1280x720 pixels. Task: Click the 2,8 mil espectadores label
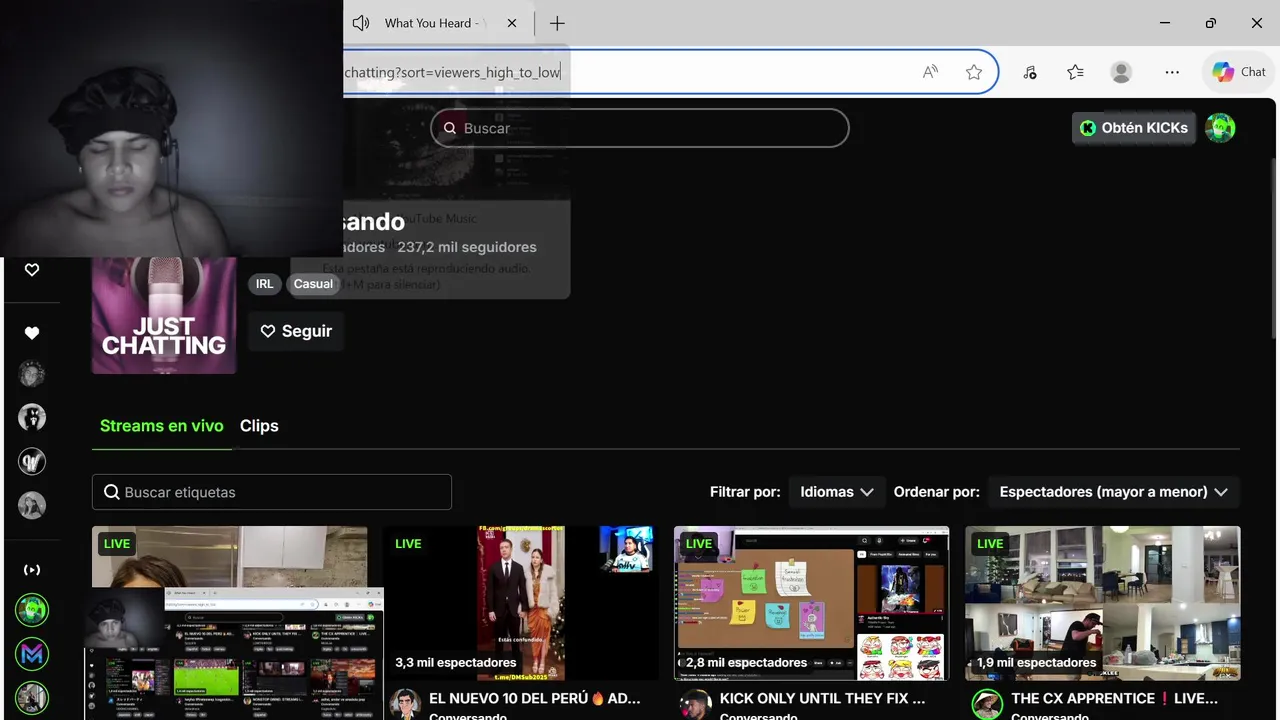pos(746,663)
